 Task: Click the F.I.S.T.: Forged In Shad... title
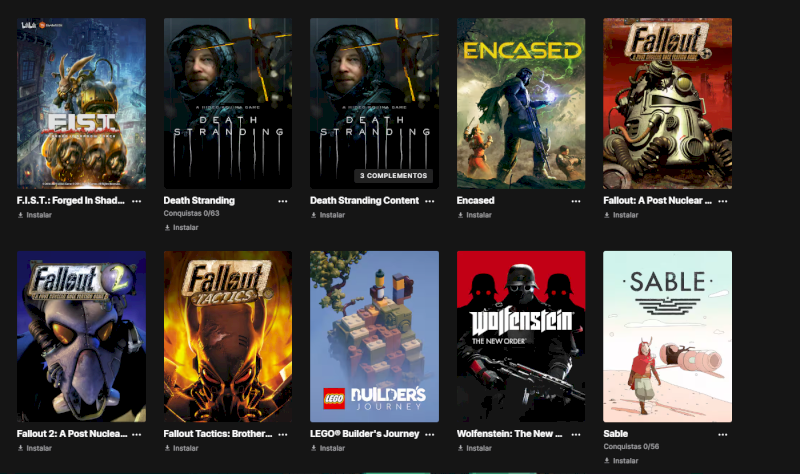pyautogui.click(x=70, y=201)
